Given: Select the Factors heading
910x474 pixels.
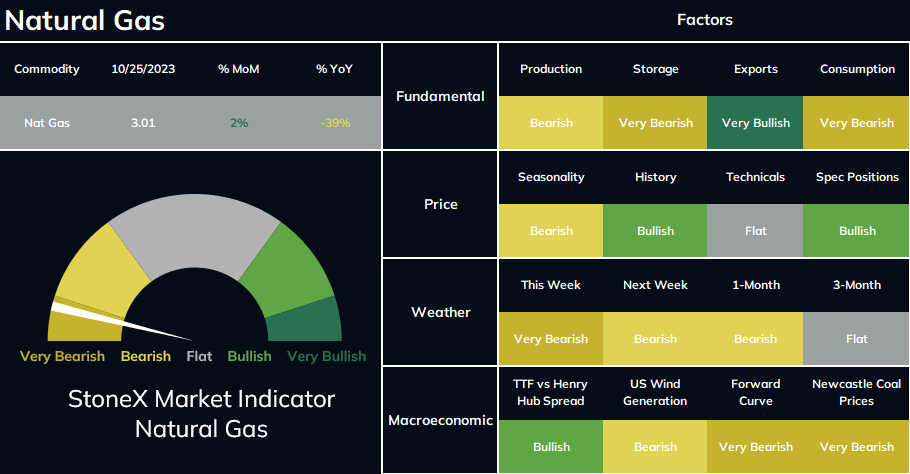Looking at the screenshot, I should [x=705, y=20].
